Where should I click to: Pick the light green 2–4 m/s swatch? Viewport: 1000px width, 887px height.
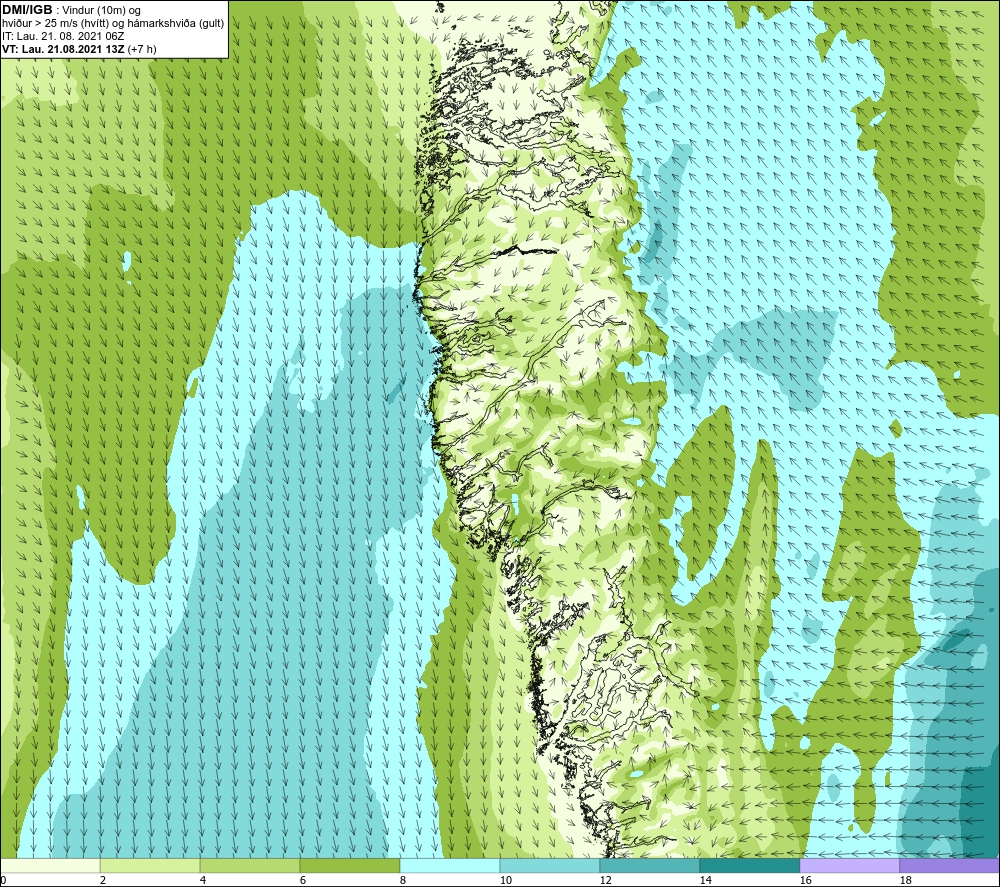tap(150, 865)
